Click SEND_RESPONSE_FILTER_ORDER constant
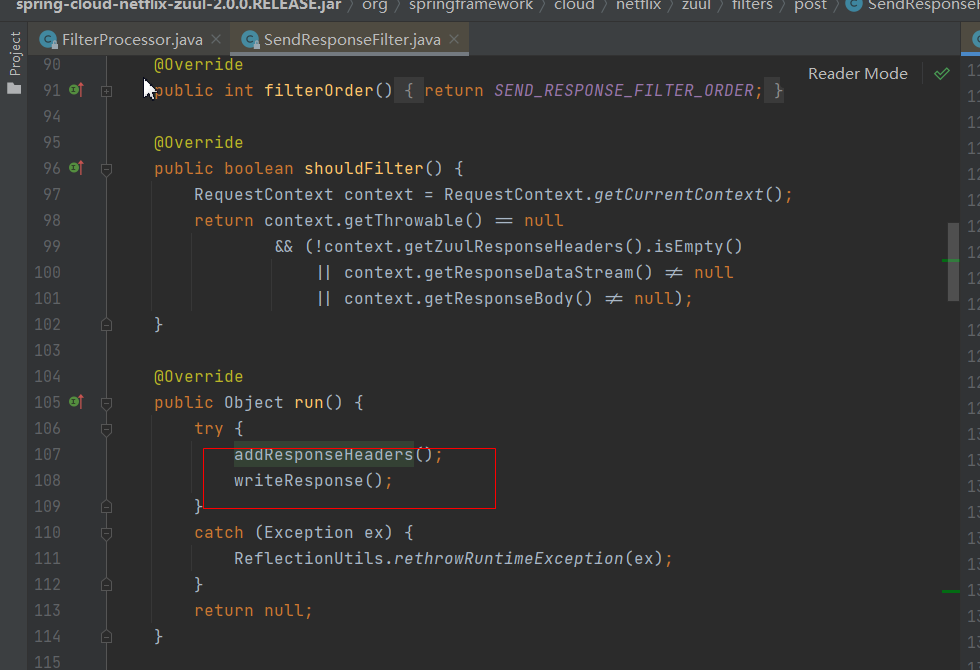980x670 pixels. (x=624, y=91)
